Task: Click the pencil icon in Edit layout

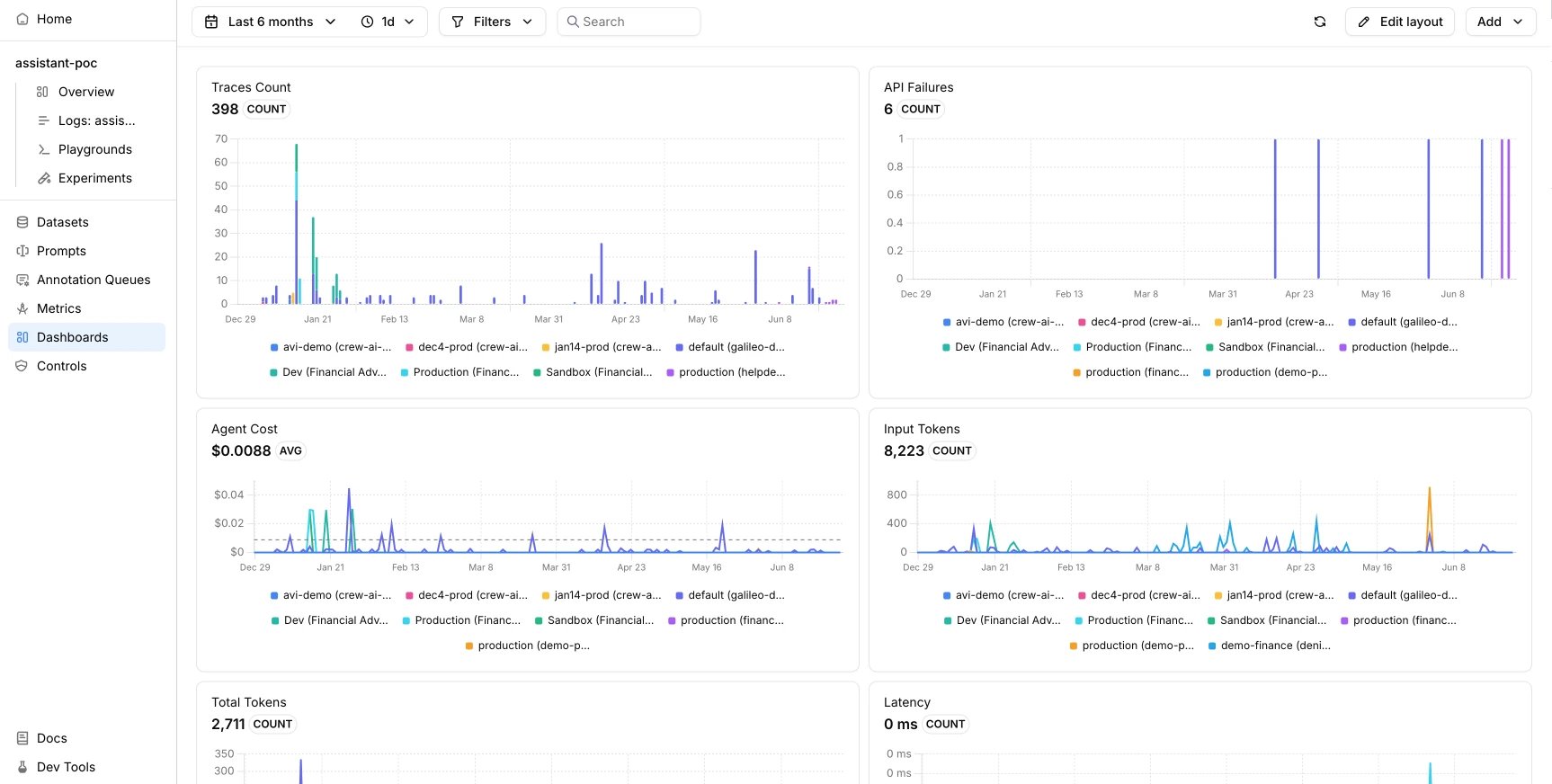Action: coord(1364,22)
